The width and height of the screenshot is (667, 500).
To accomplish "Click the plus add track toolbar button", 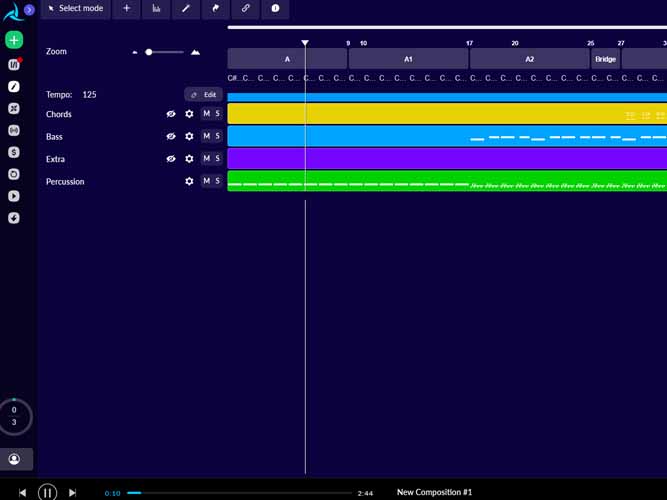I will [x=126, y=9].
